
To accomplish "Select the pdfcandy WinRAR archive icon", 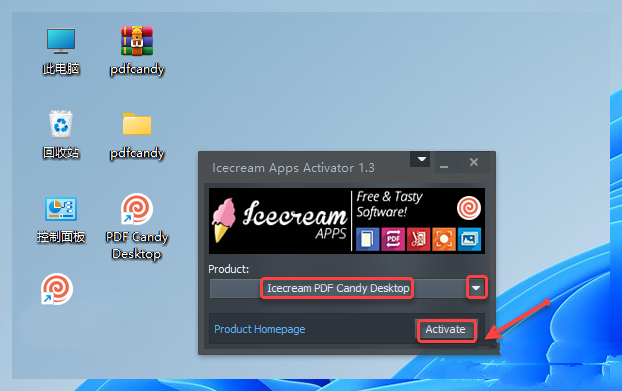I will [x=137, y=51].
